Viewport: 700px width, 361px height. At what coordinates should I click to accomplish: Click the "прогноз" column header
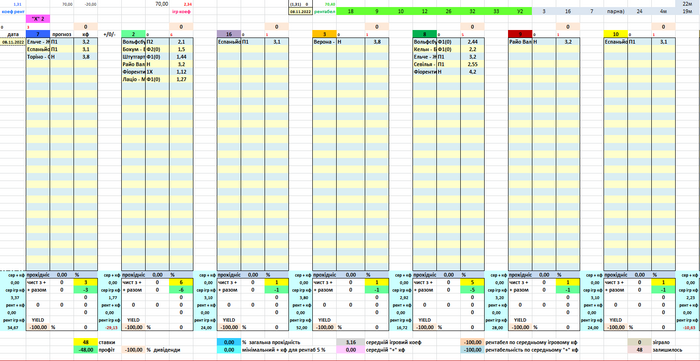(x=62, y=34)
